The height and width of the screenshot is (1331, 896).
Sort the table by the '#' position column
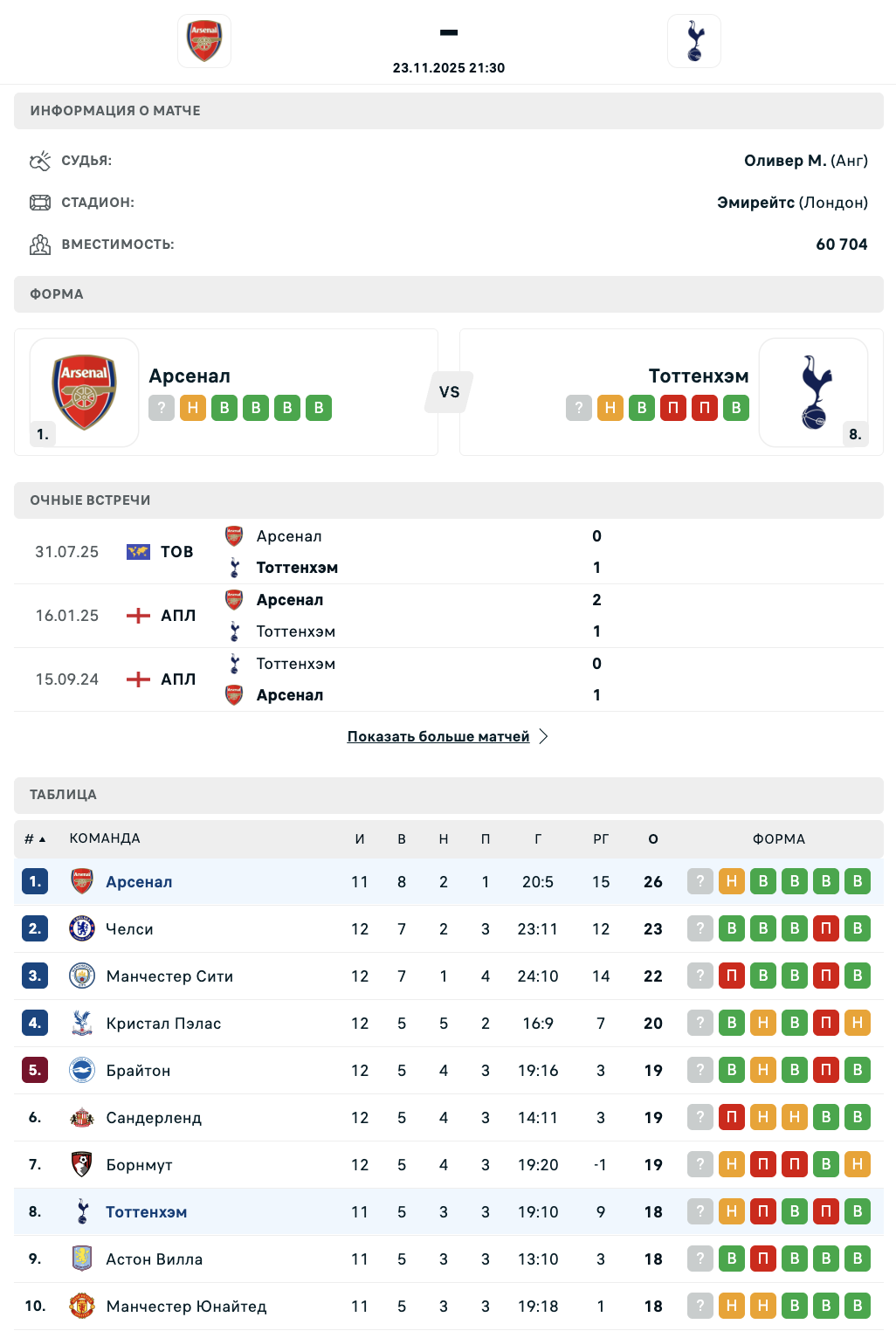34,838
